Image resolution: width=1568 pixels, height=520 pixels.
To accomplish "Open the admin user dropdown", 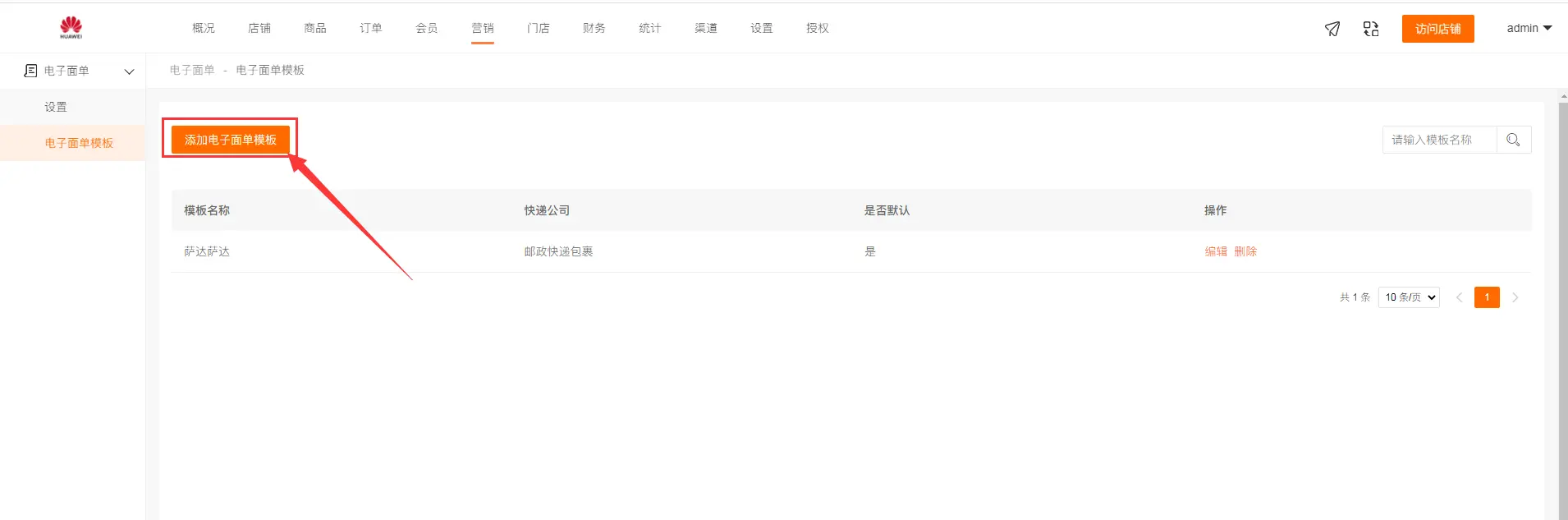I will (x=1529, y=28).
